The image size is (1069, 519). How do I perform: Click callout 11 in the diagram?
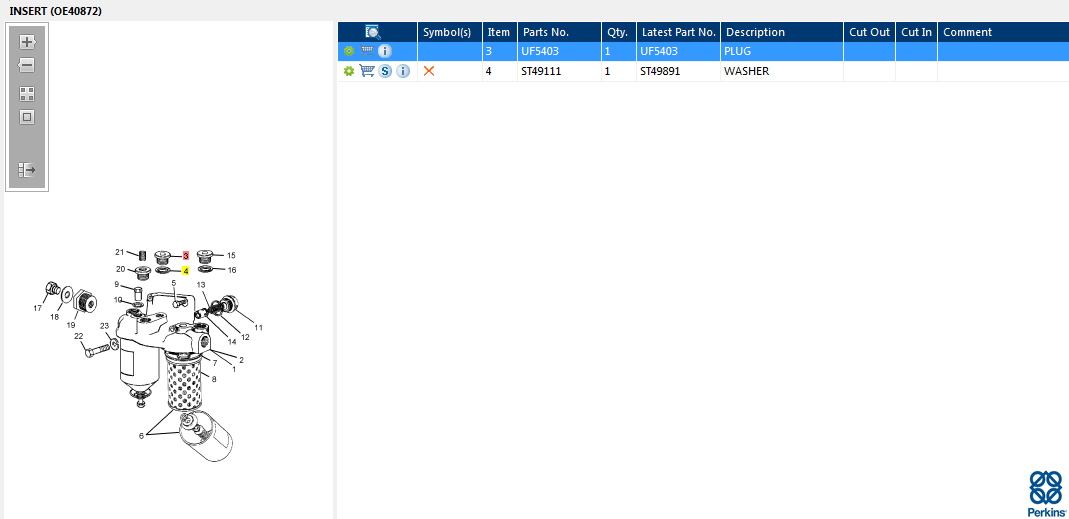[x=258, y=327]
